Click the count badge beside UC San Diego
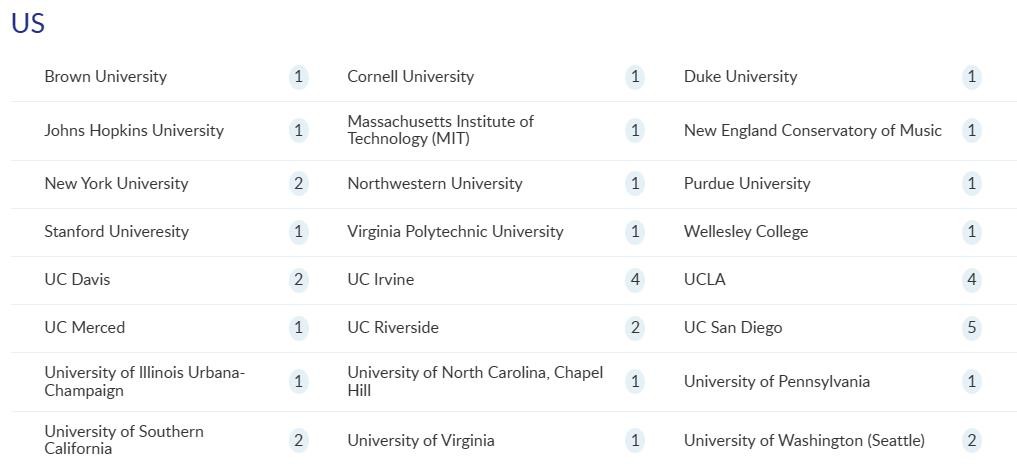 971,328
